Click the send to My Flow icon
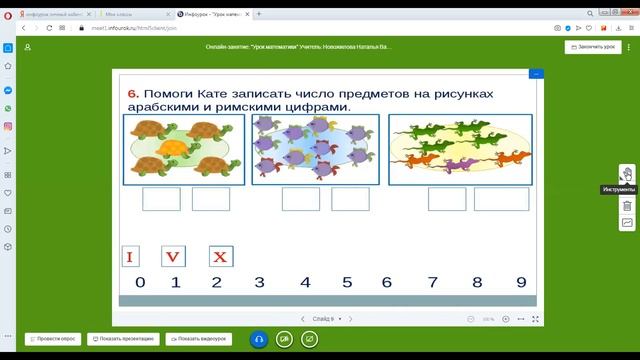This screenshot has width=640, height=360. (x=578, y=28)
